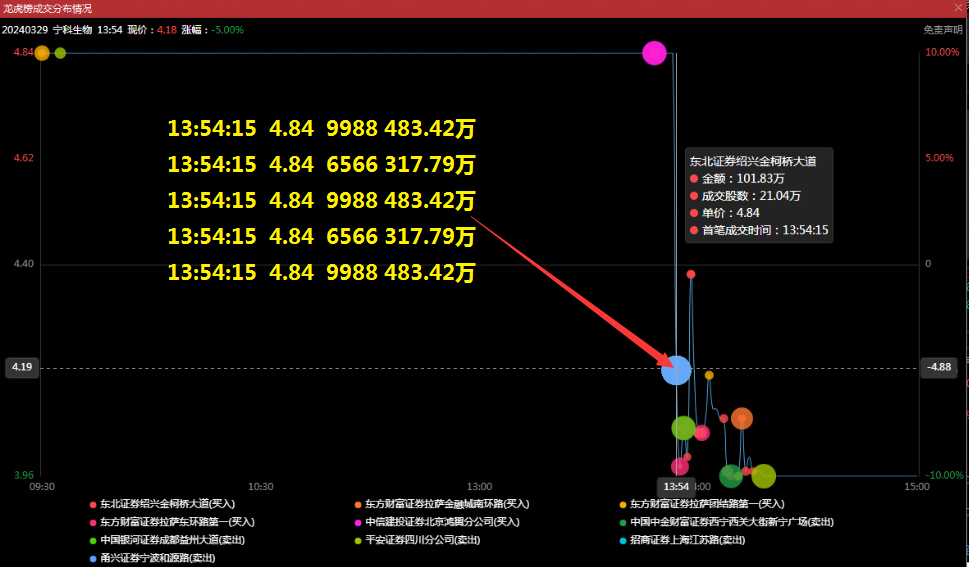Click the large olive bubble at limit-down price

point(764,476)
